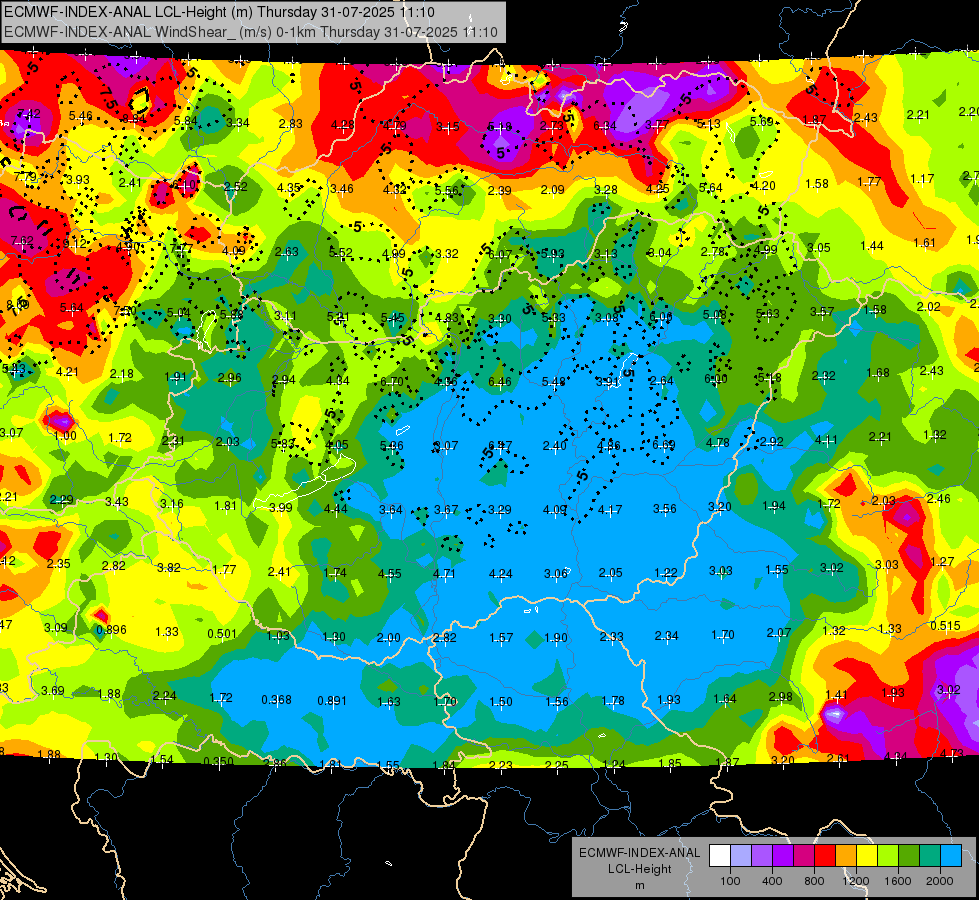This screenshot has height=900, width=979.
Task: Click the legend unit label 'm'
Action: click(x=640, y=885)
